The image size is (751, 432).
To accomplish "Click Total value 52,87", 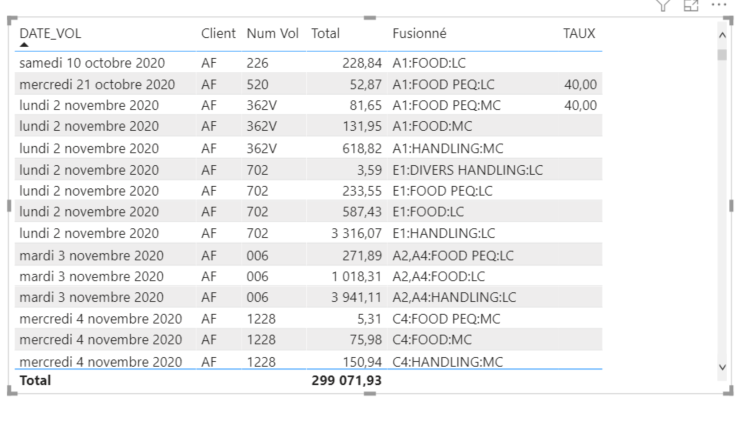I will tap(365, 85).
